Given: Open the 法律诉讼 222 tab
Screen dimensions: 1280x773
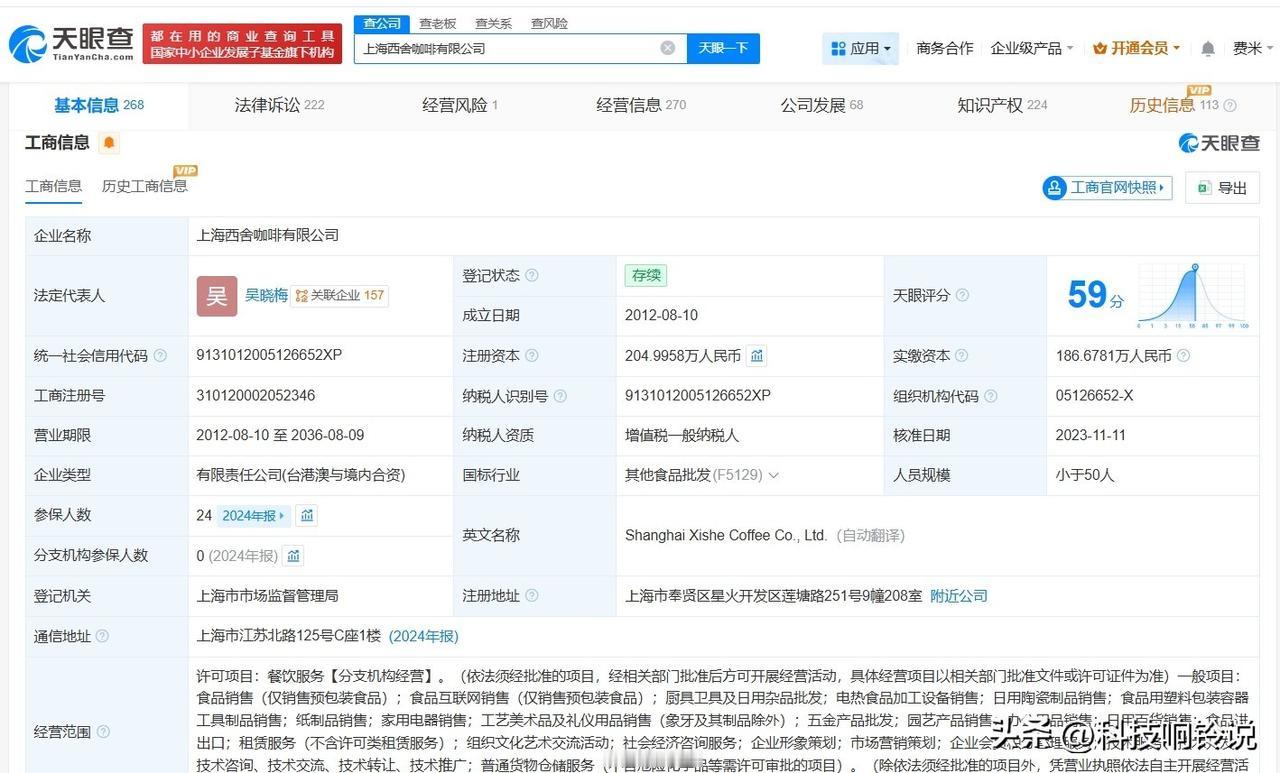Looking at the screenshot, I should click(279, 105).
